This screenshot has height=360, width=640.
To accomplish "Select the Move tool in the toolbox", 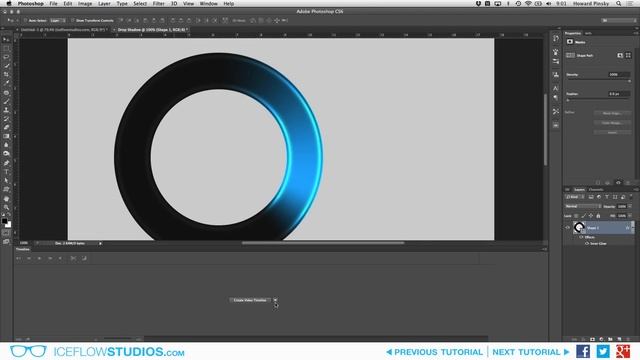I will [6, 40].
